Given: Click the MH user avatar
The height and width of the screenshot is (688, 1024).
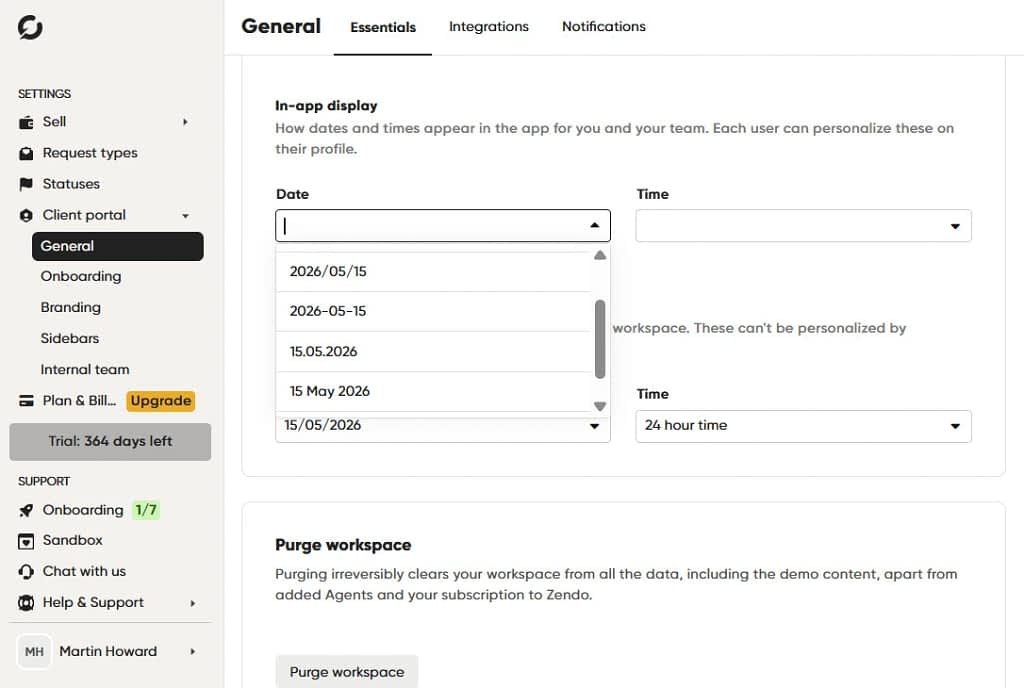Looking at the screenshot, I should [34, 651].
